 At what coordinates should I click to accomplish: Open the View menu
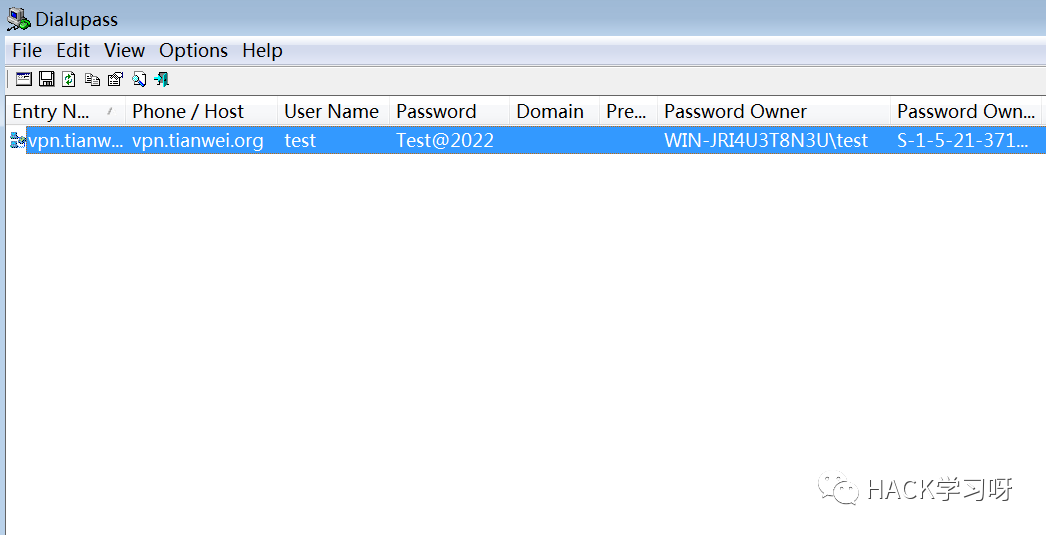click(x=124, y=50)
